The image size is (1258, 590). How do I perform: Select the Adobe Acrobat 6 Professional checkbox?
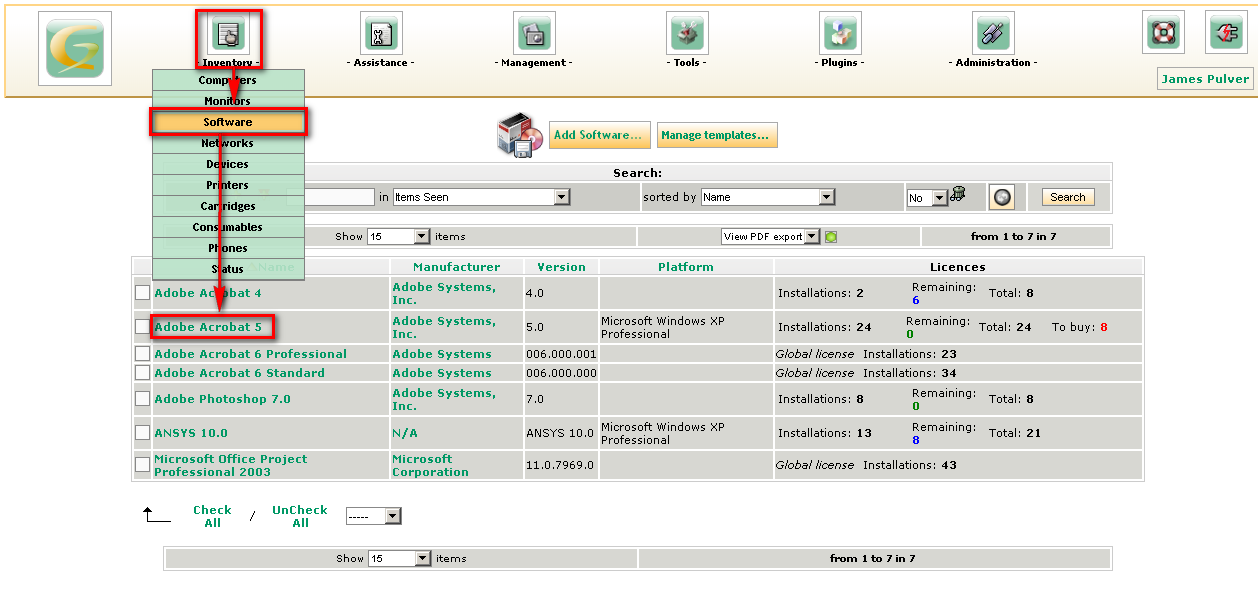(x=142, y=354)
